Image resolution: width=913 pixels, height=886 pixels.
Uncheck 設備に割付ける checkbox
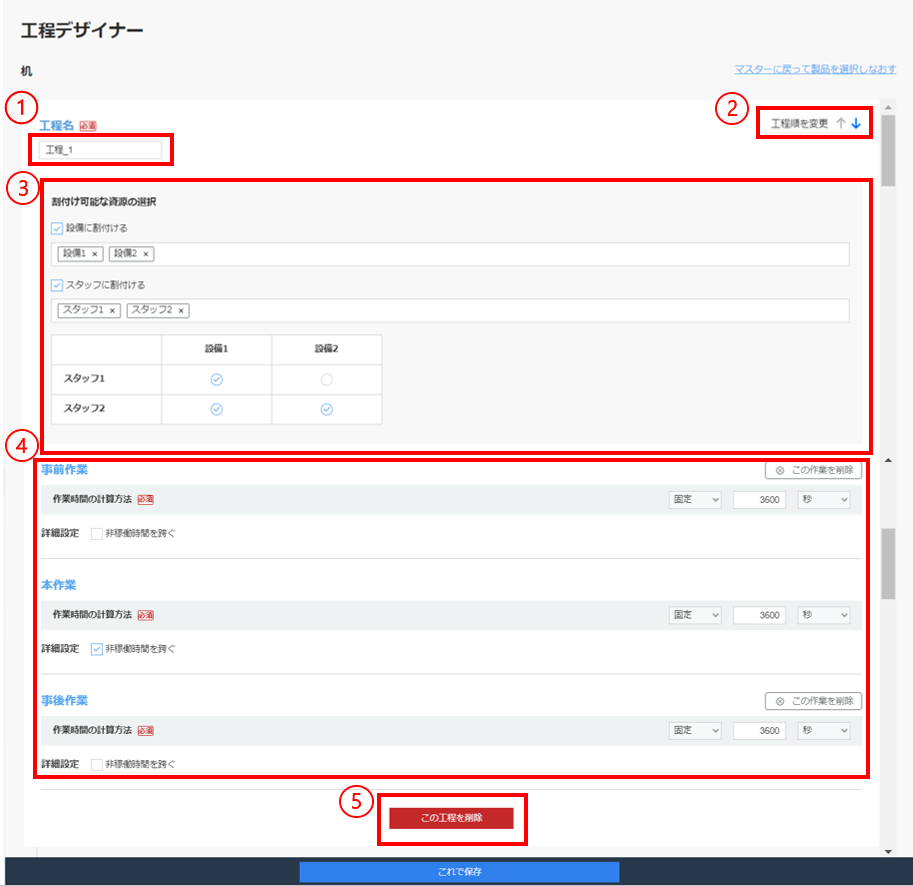coord(56,228)
